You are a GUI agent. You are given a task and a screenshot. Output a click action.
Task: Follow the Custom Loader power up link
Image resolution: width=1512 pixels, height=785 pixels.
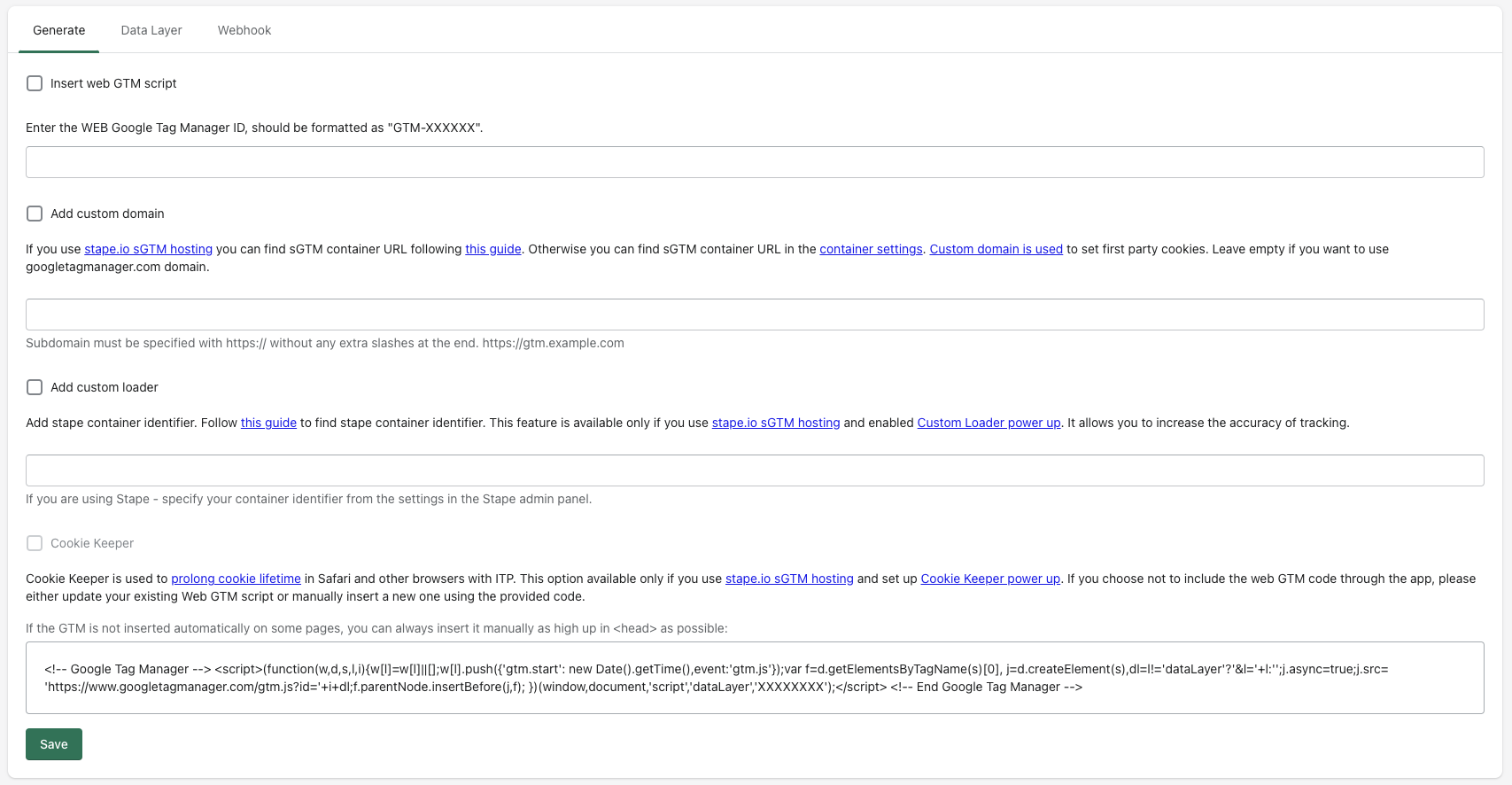click(x=989, y=423)
